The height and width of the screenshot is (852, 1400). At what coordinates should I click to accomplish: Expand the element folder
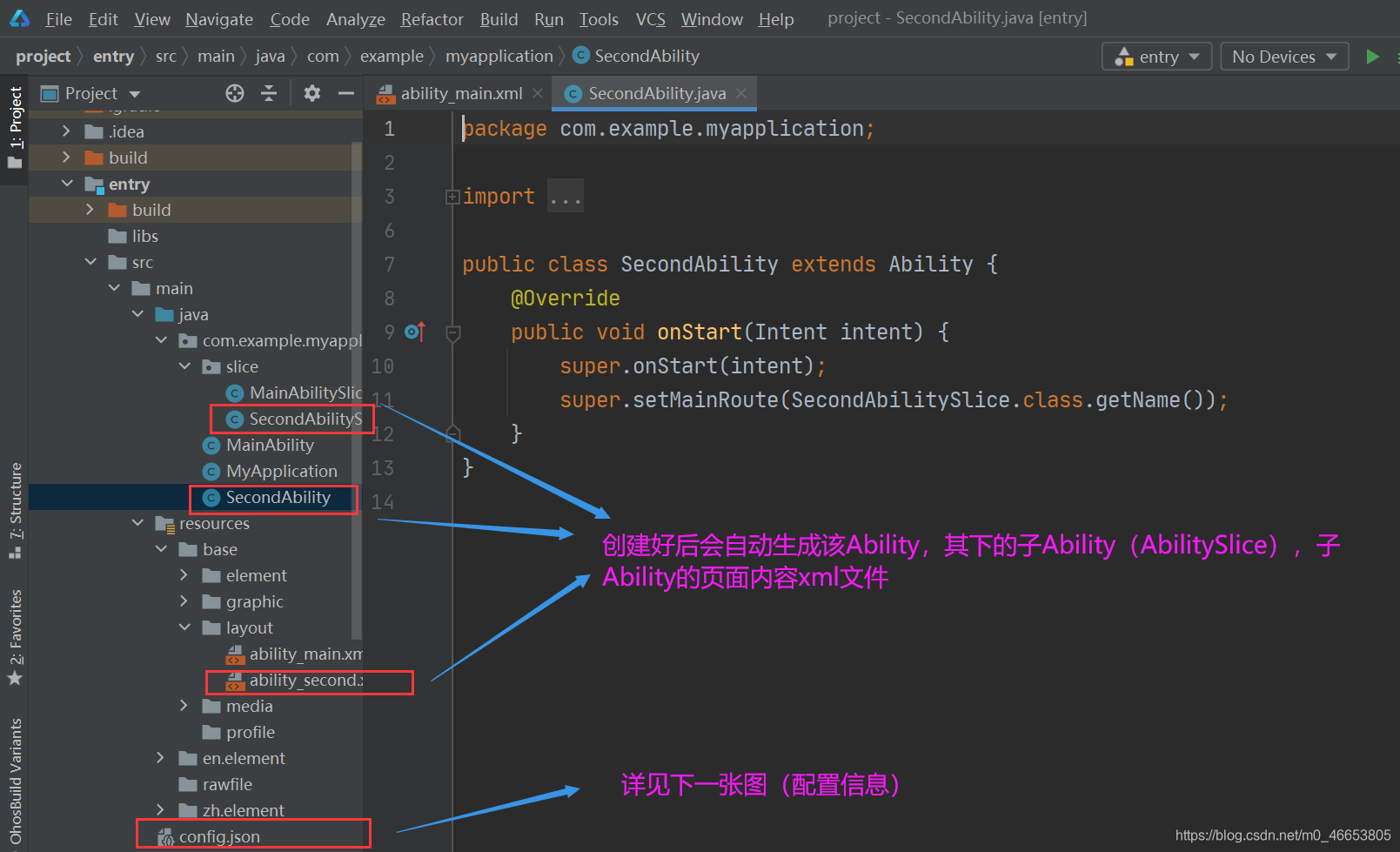tap(184, 575)
